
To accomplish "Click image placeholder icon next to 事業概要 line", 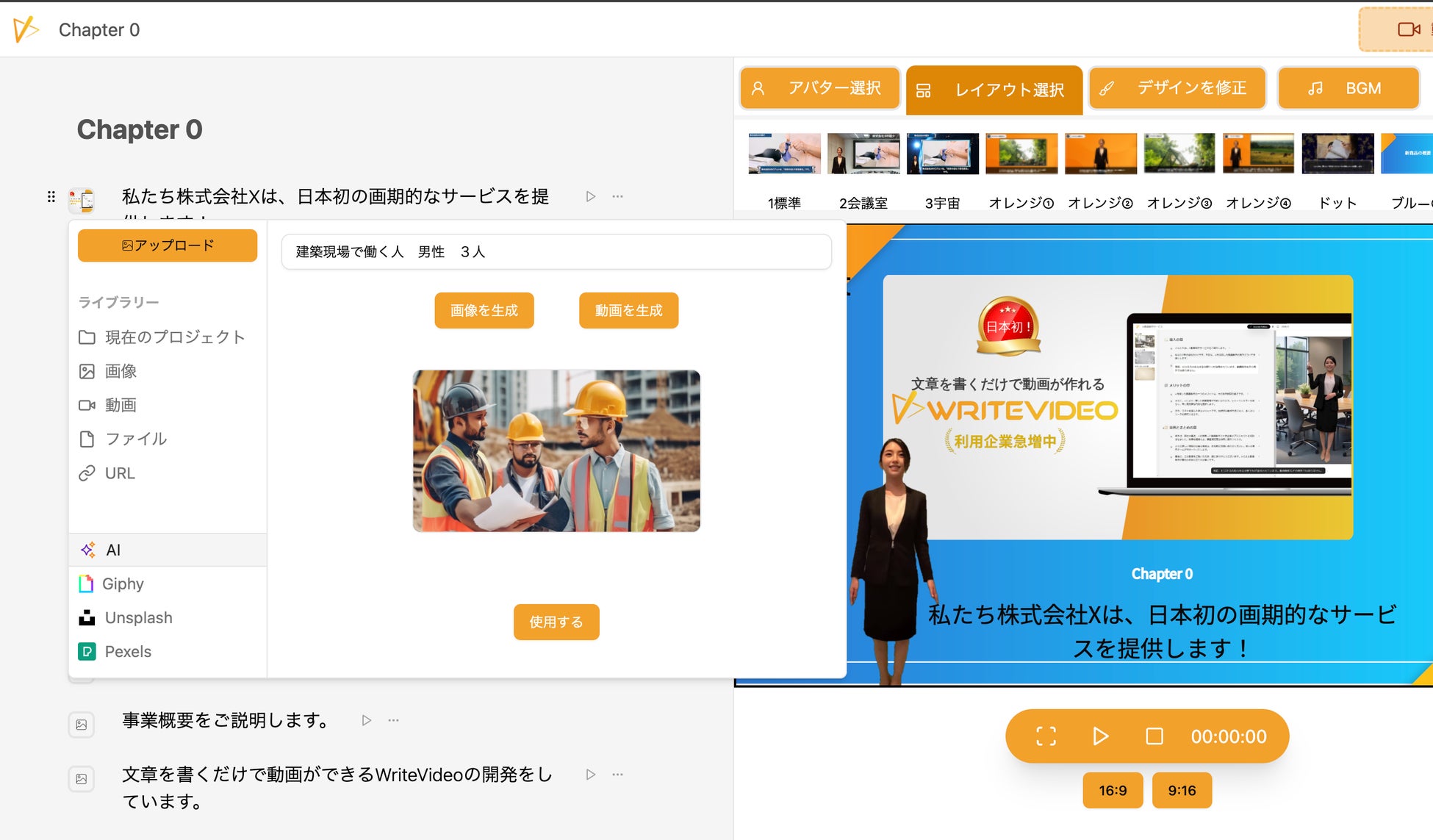I will [82, 725].
